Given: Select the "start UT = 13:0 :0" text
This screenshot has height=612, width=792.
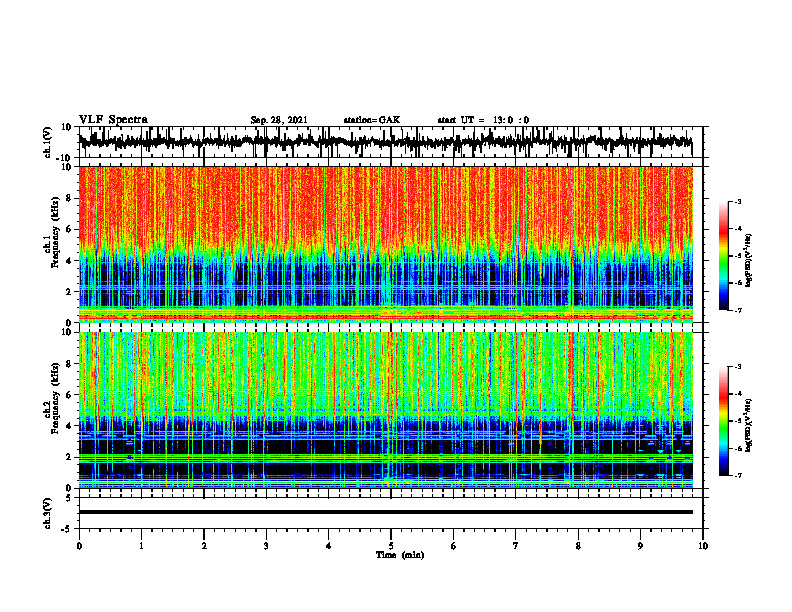Looking at the screenshot, I should 483,120.
